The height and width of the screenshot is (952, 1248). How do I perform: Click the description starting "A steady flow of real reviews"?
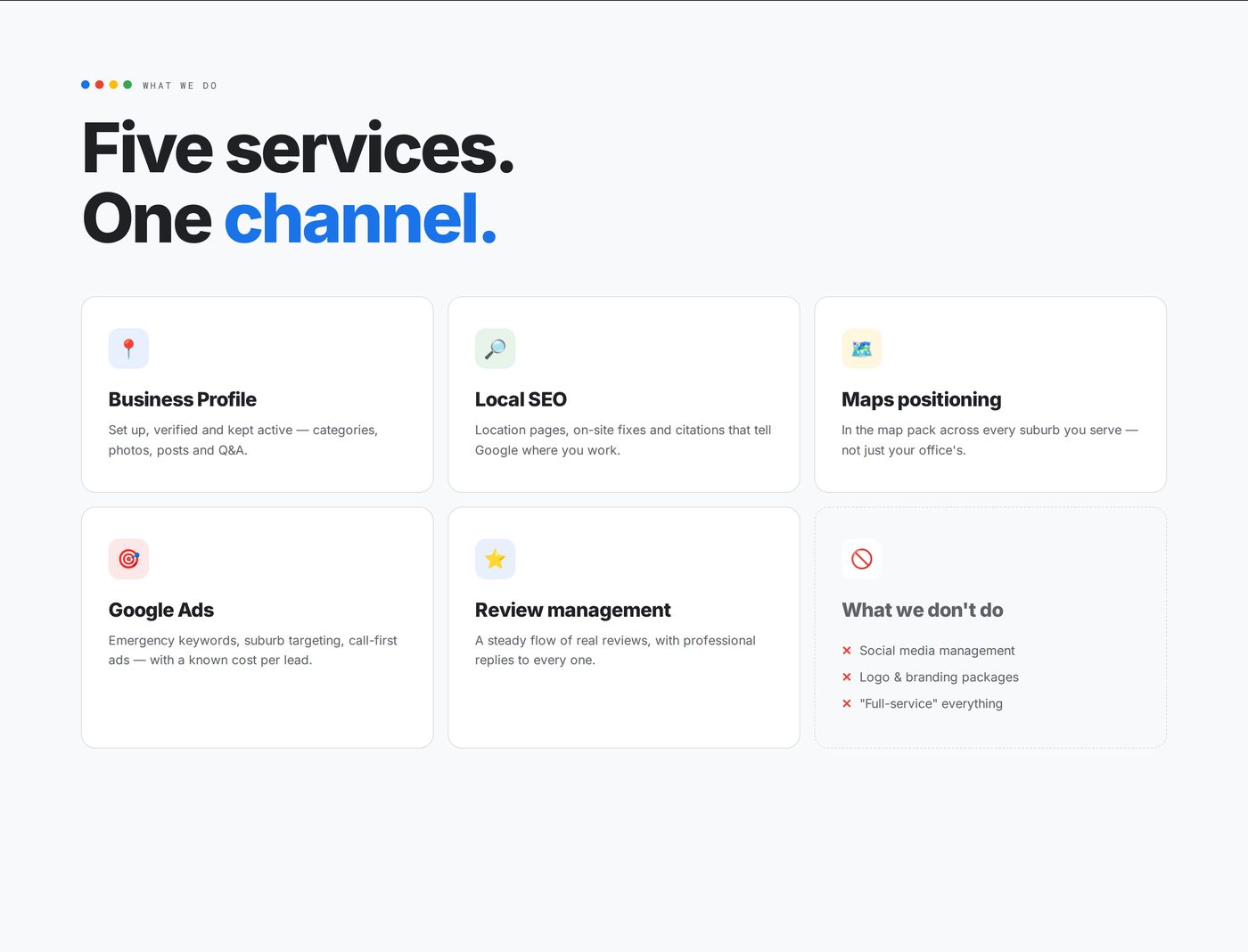point(615,651)
